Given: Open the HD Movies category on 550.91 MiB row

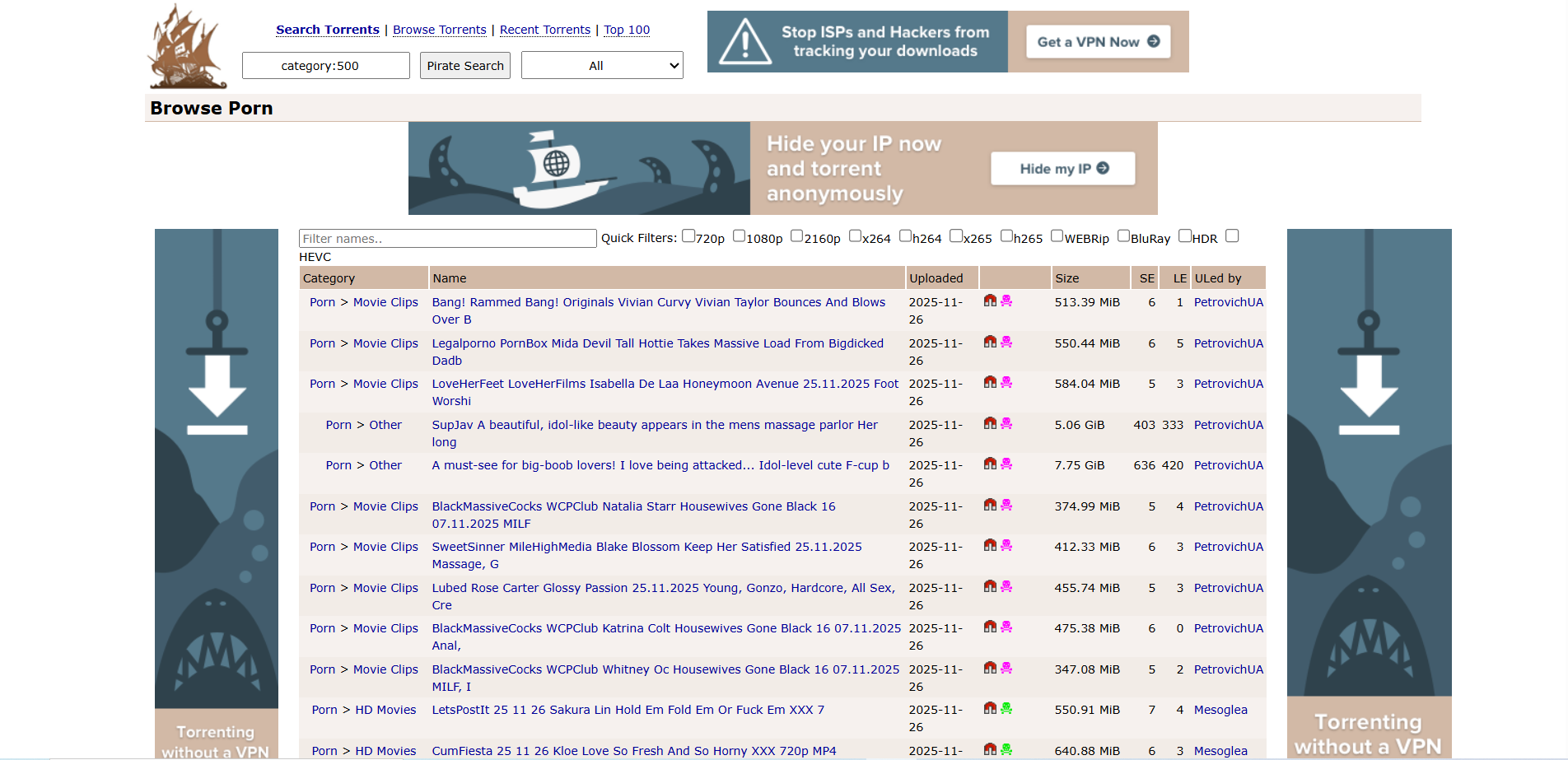Looking at the screenshot, I should (x=385, y=710).
